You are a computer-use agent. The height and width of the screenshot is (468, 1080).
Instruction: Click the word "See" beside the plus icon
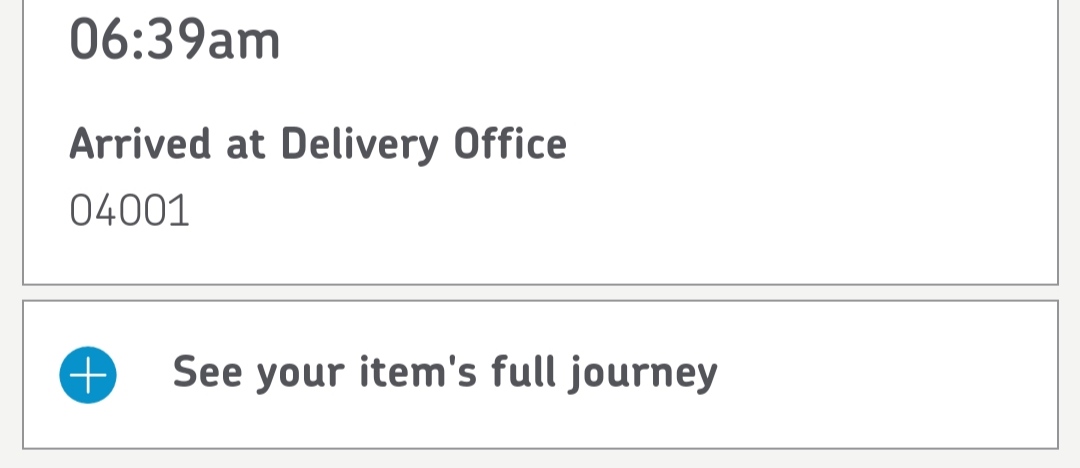click(207, 372)
